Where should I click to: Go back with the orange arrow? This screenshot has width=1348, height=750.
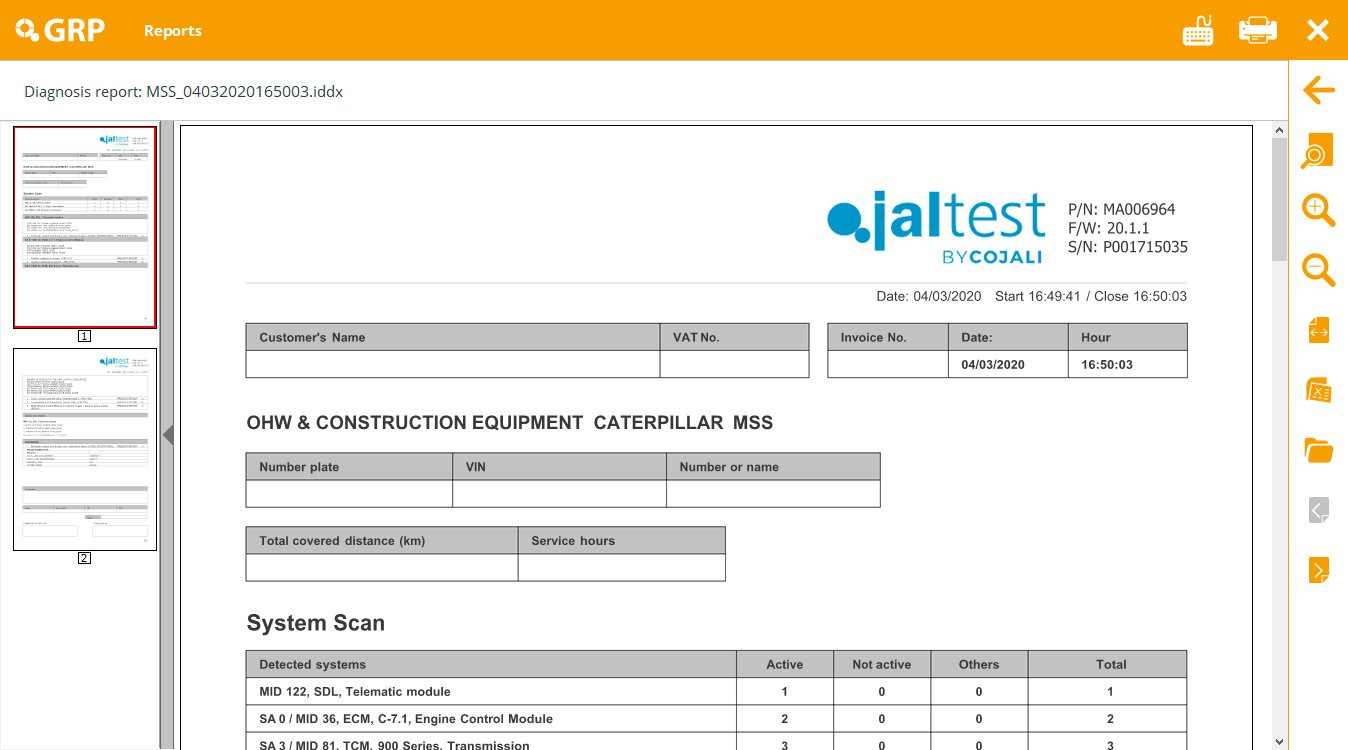(x=1318, y=91)
